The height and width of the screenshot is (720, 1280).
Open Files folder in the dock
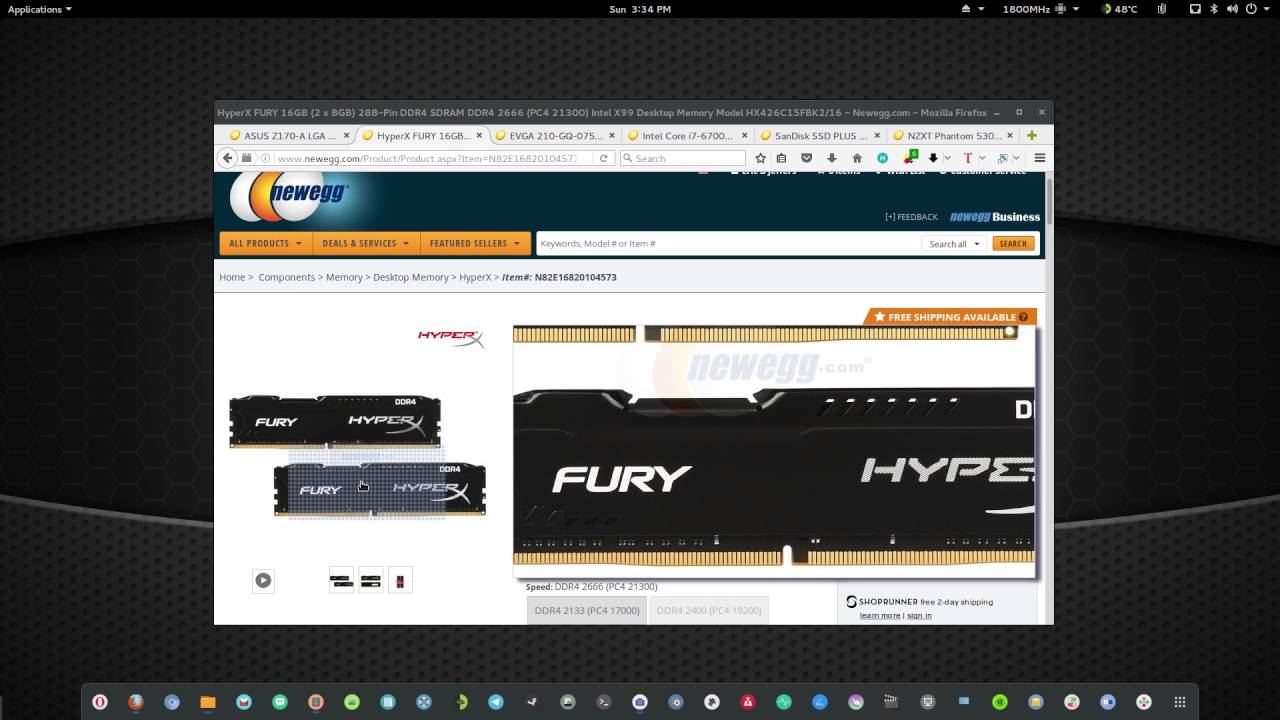point(208,702)
